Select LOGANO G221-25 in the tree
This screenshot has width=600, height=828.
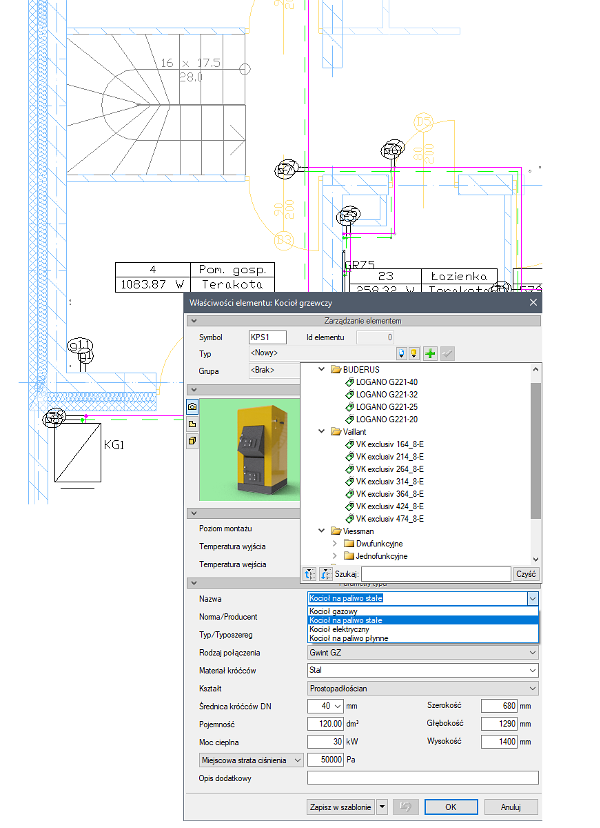[387, 407]
